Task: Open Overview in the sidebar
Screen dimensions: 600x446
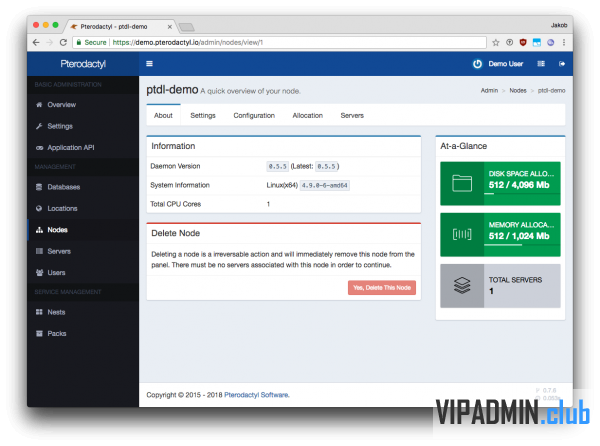Action: point(83,104)
